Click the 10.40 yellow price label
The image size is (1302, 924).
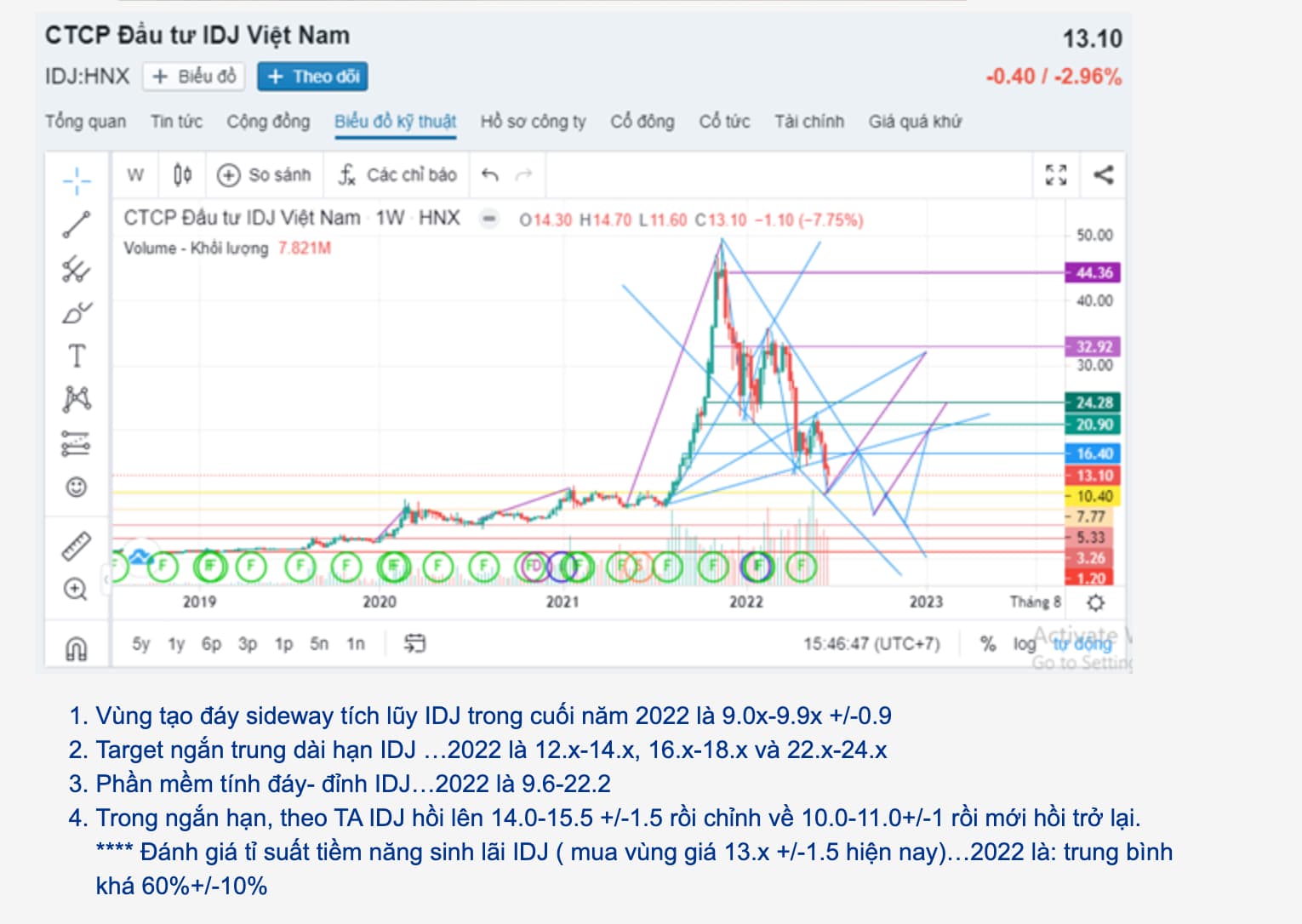coord(1094,496)
